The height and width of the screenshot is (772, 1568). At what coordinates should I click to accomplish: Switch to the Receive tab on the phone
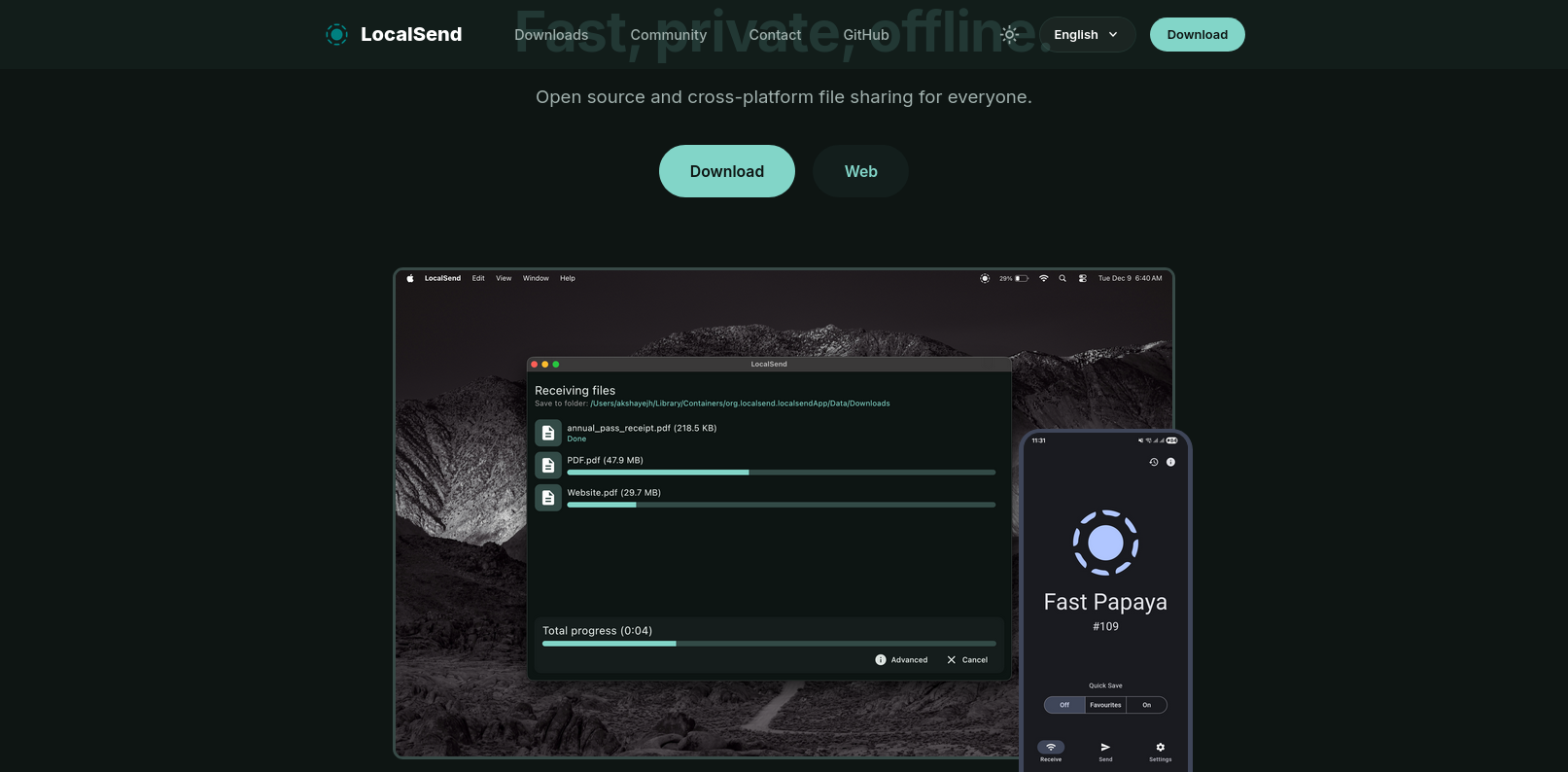pyautogui.click(x=1051, y=752)
